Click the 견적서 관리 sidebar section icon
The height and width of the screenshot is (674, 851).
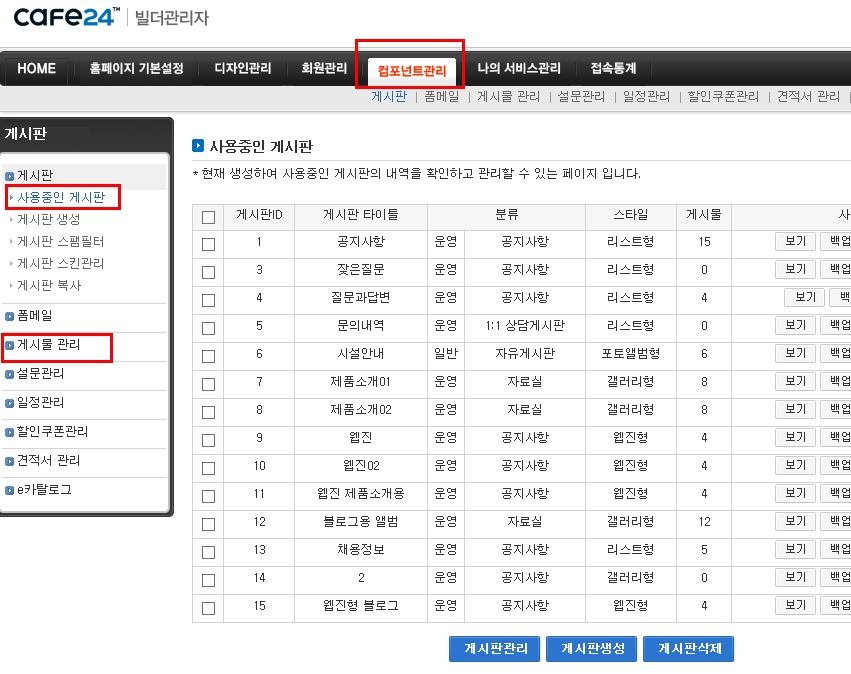pos(10,461)
